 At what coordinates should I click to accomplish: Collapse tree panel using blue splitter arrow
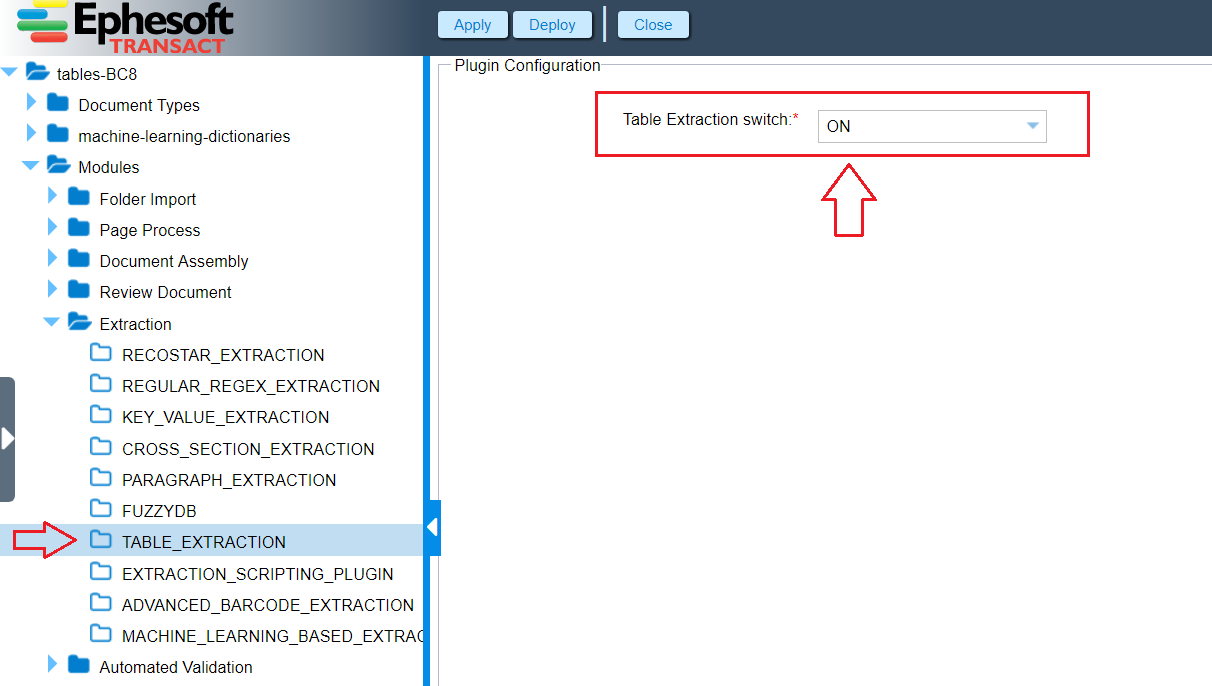432,527
